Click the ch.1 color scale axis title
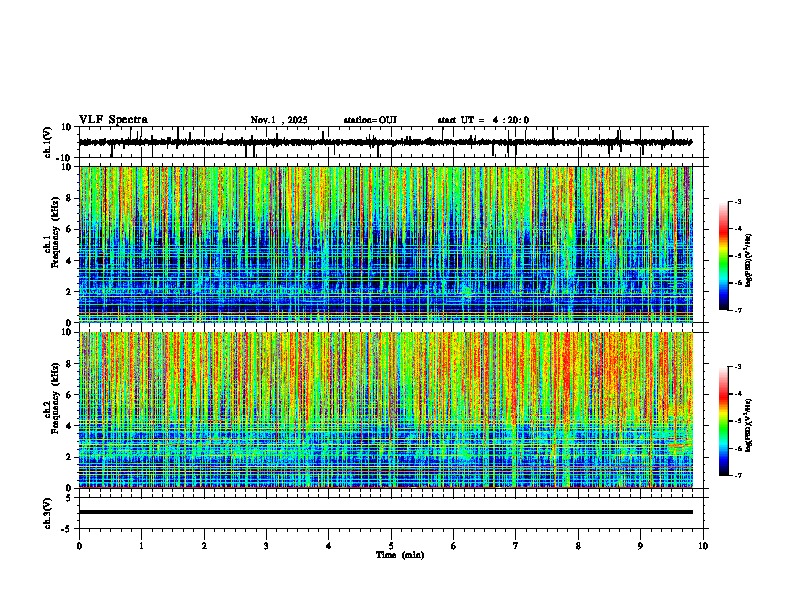Viewport: 792px width, 612px height. 749,260
